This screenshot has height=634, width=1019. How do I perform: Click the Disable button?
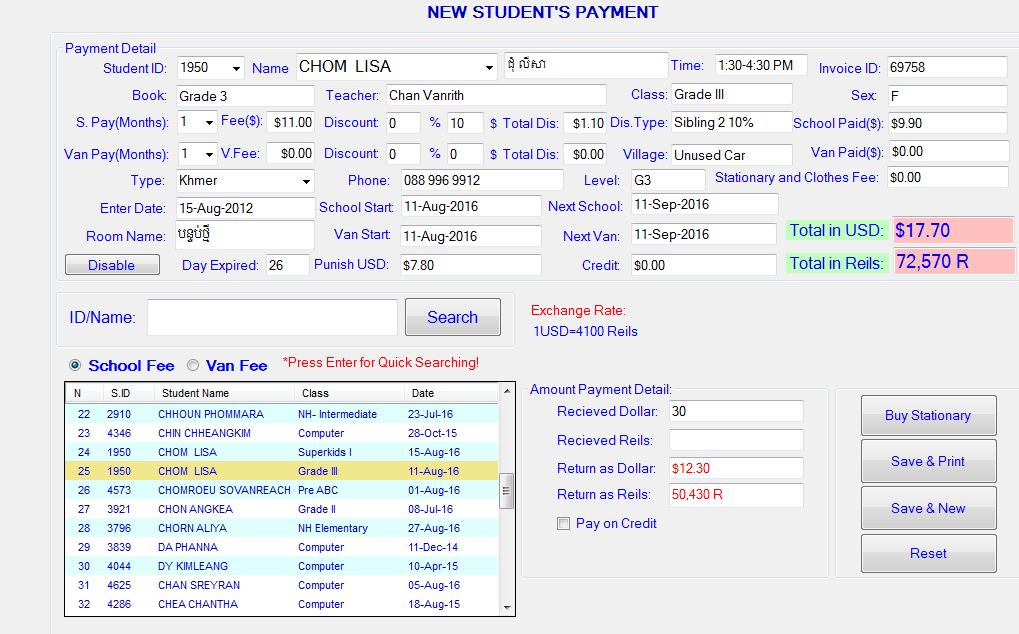click(111, 265)
